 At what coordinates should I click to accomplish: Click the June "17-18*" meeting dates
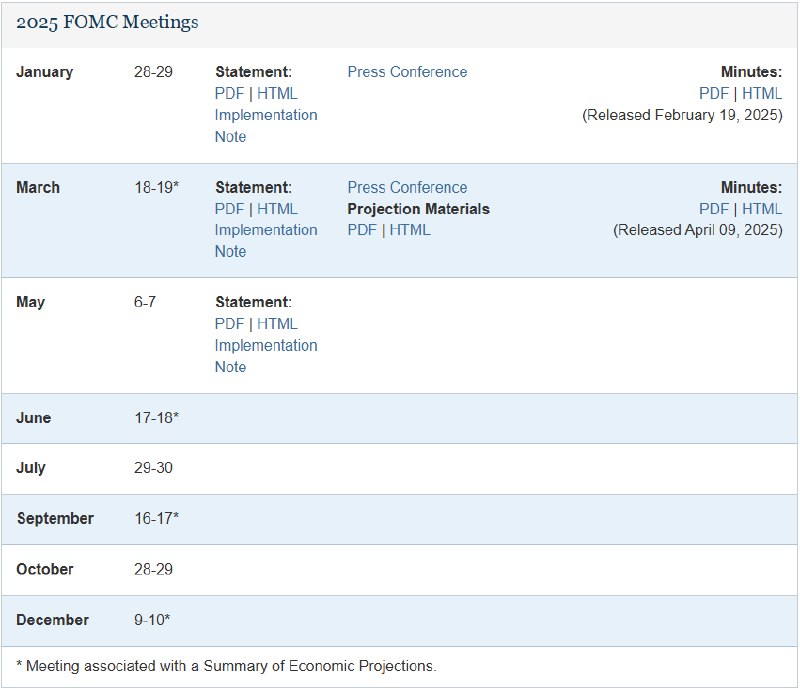[156, 418]
